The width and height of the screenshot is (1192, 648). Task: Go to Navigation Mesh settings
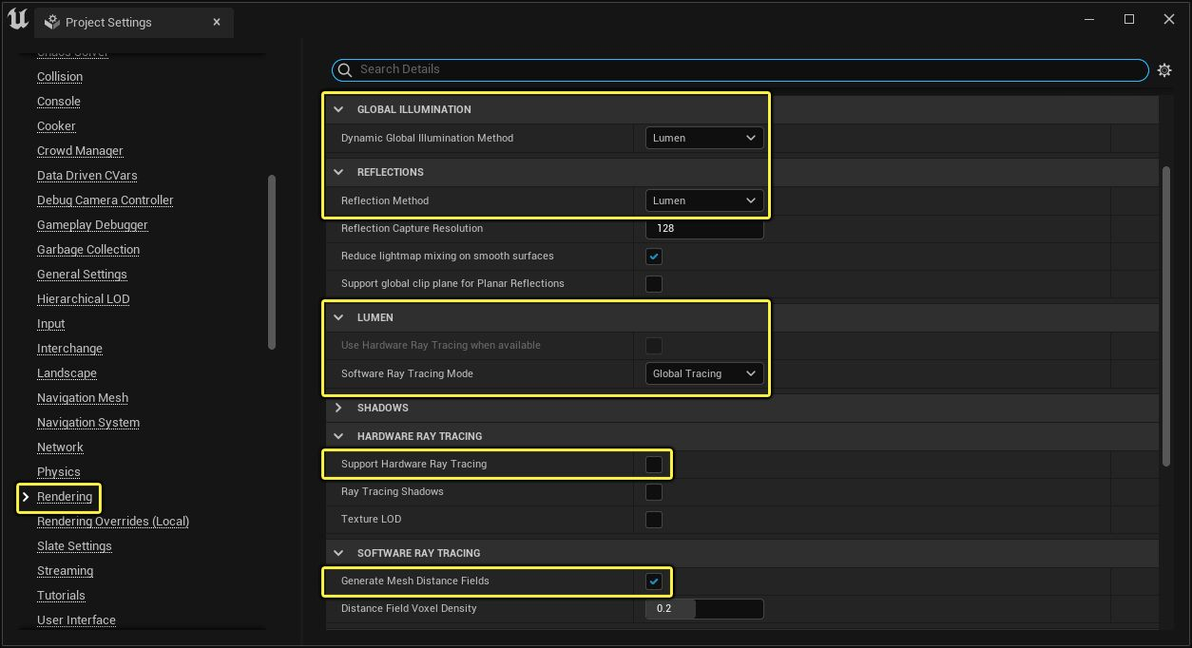click(82, 398)
